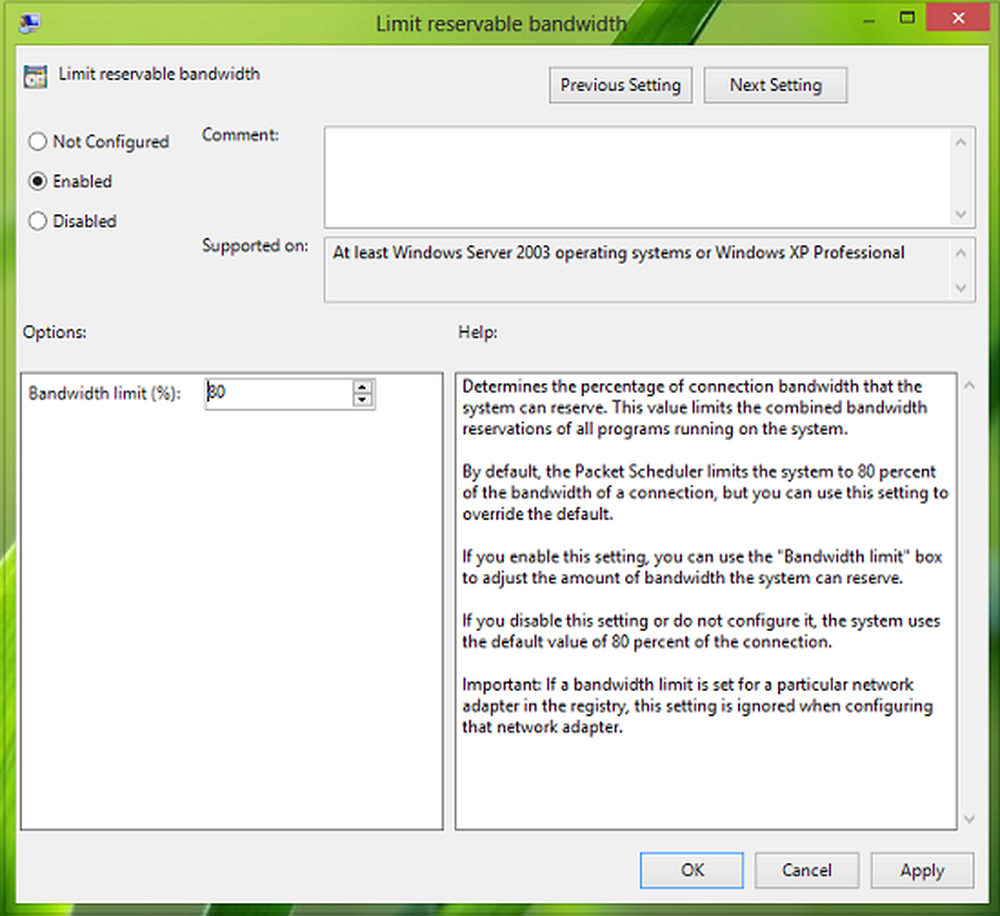Increase Bandwidth limit with the up spinner arrow
The image size is (1000, 916).
[x=362, y=388]
